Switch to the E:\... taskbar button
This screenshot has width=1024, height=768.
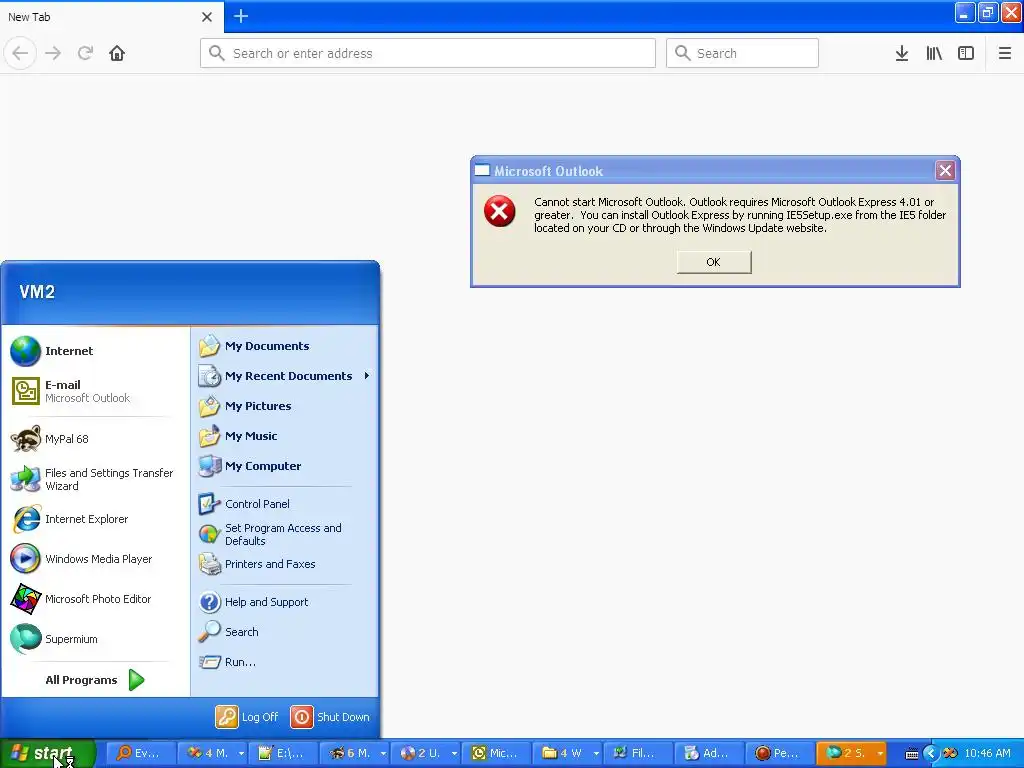point(283,753)
